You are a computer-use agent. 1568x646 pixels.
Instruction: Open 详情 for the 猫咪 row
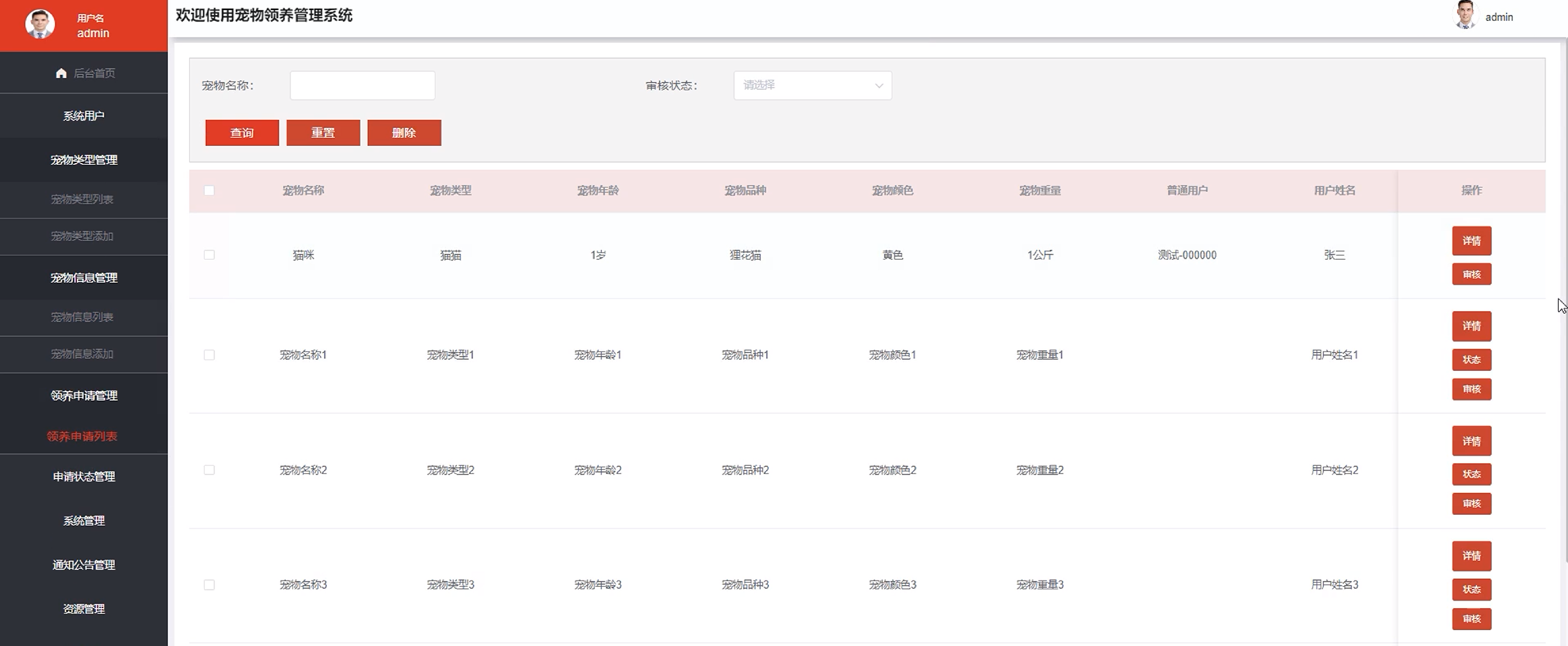[1471, 241]
